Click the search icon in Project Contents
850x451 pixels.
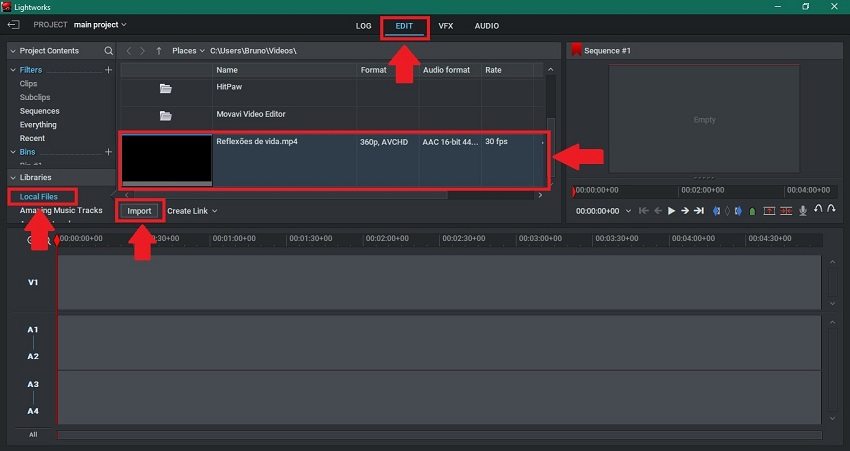tap(109, 51)
